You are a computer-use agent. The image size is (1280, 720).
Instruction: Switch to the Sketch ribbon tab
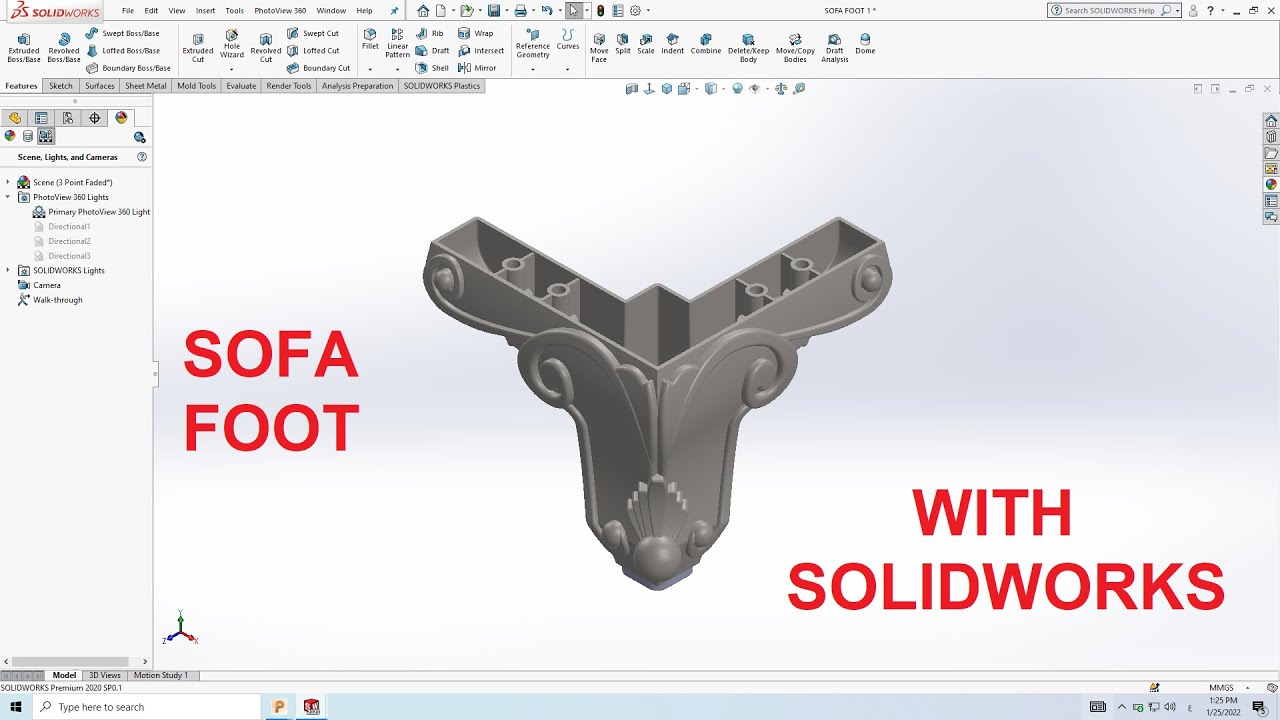pyautogui.click(x=61, y=86)
